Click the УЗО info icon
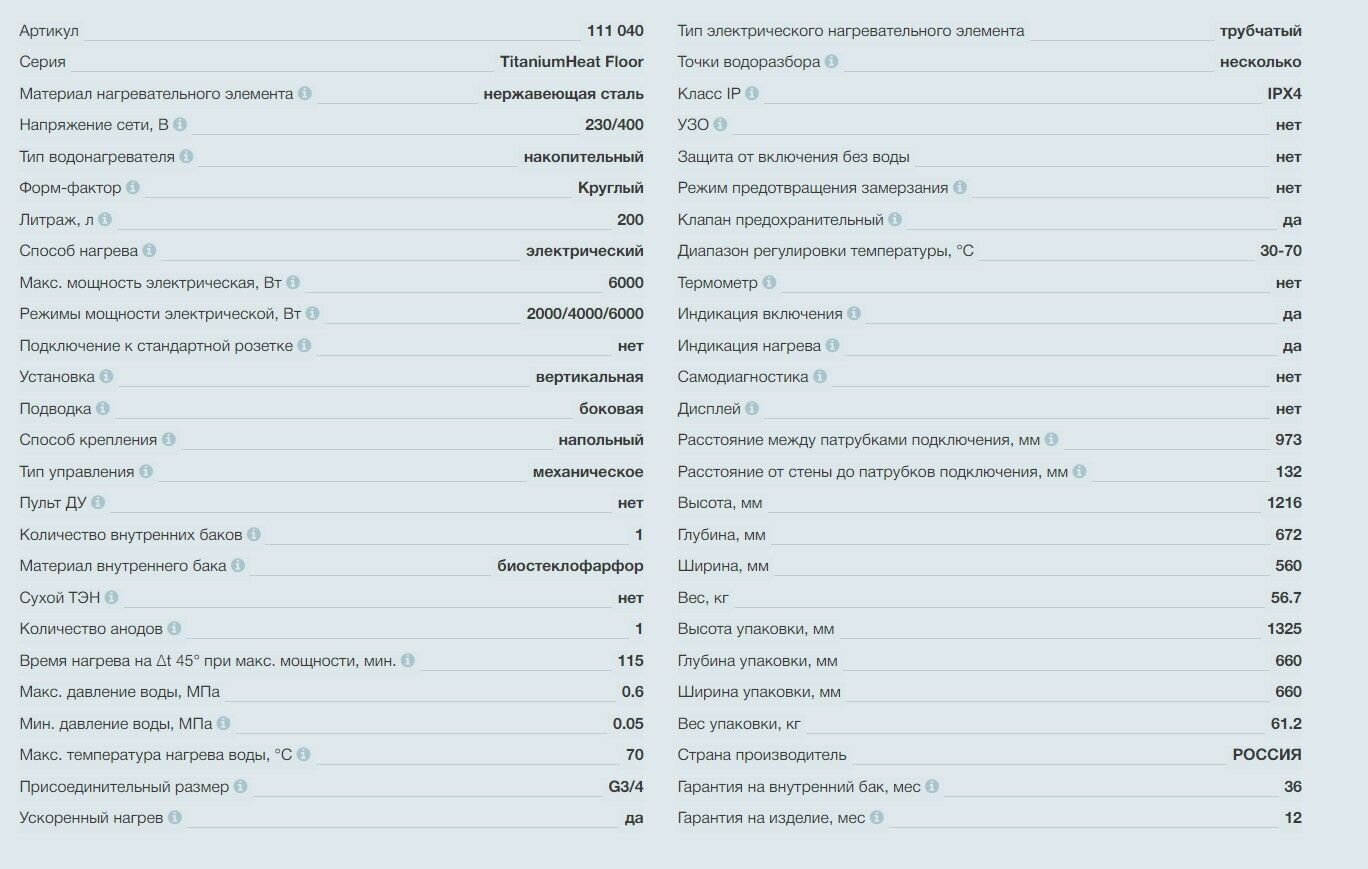 point(720,125)
